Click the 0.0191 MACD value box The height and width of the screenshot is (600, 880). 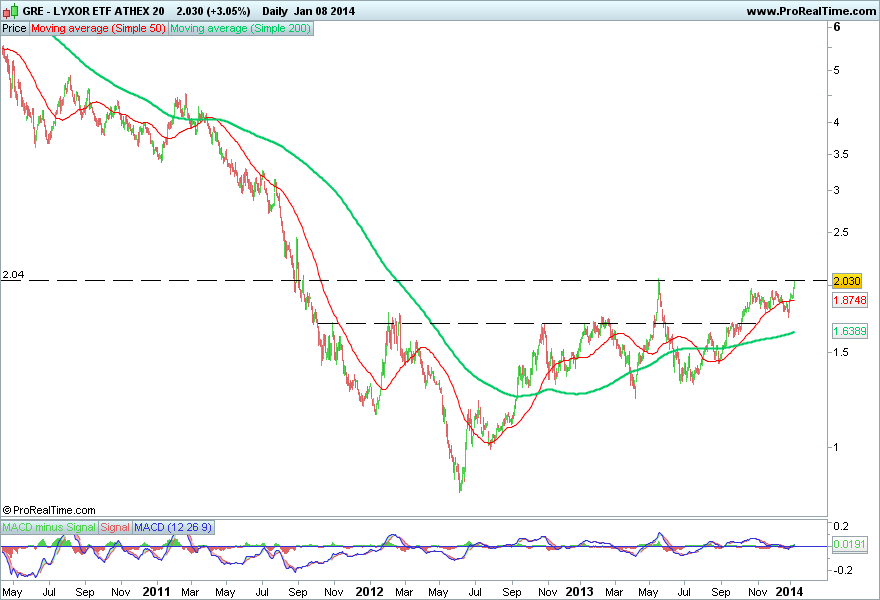point(850,544)
